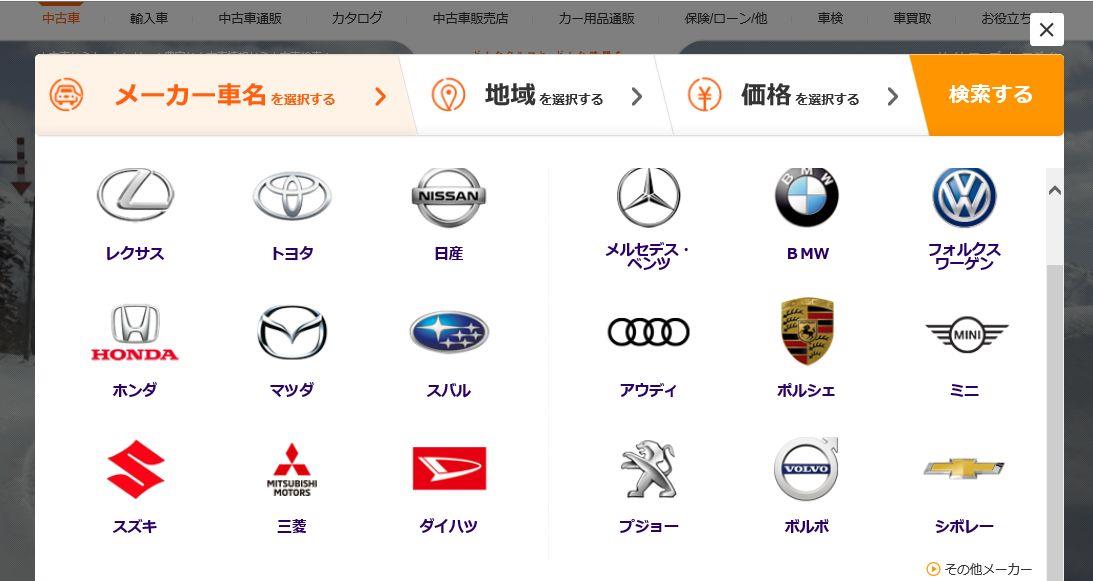1093x581 pixels.
Task: Open その他メーカー link
Action: point(979,569)
